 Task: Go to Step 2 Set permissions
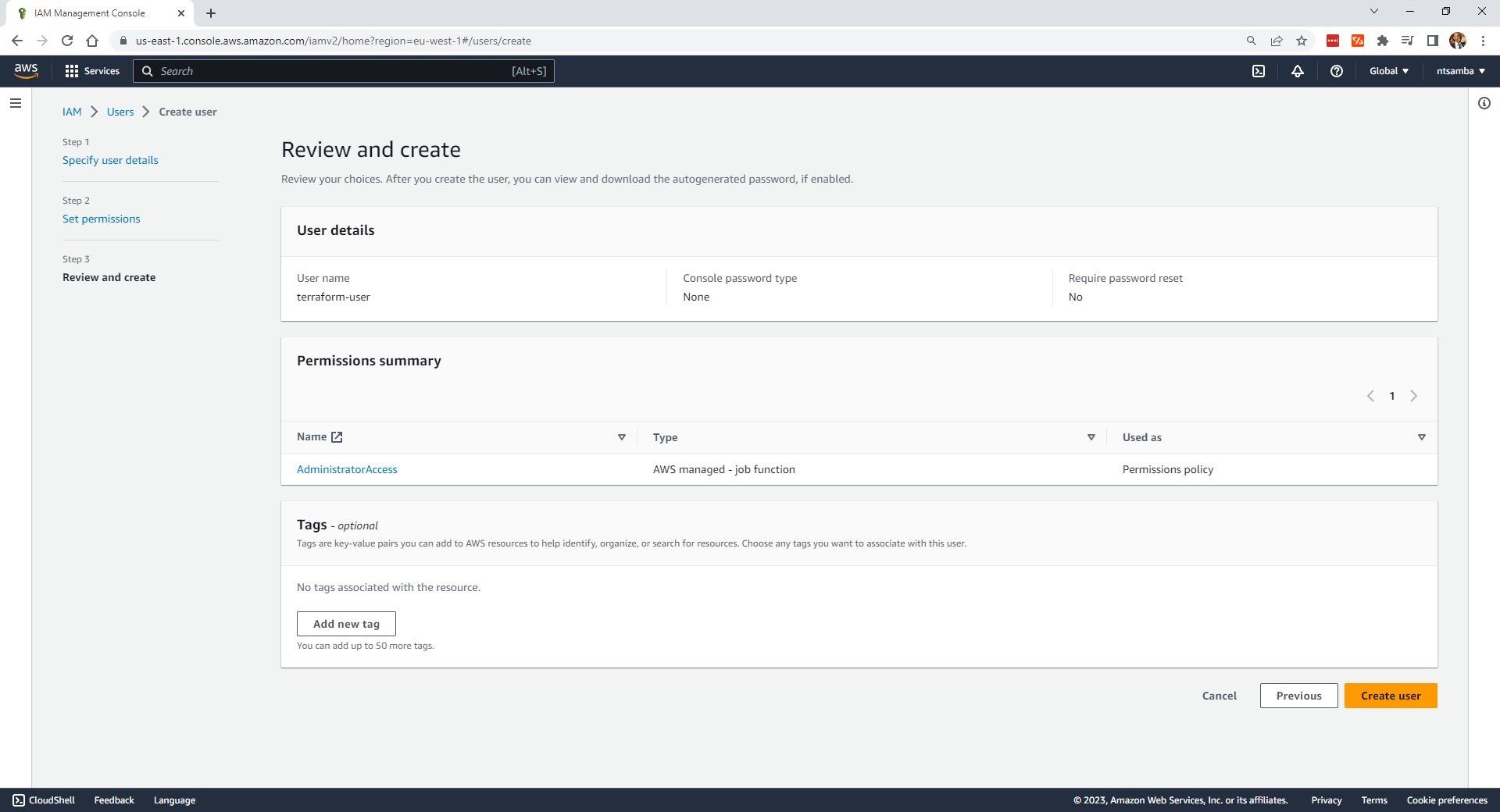pos(102,219)
